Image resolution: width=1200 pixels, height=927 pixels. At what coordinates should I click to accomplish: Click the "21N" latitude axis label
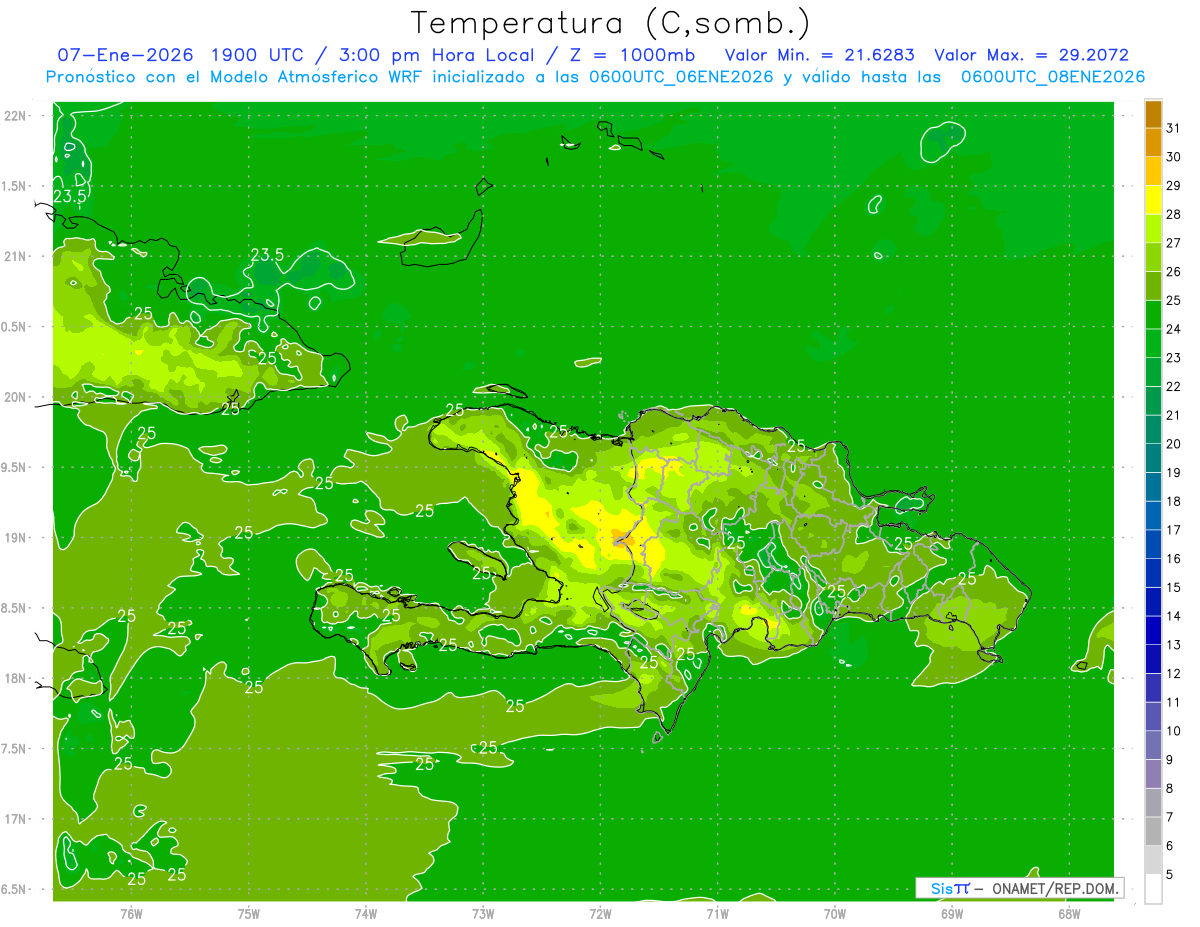[x=15, y=257]
